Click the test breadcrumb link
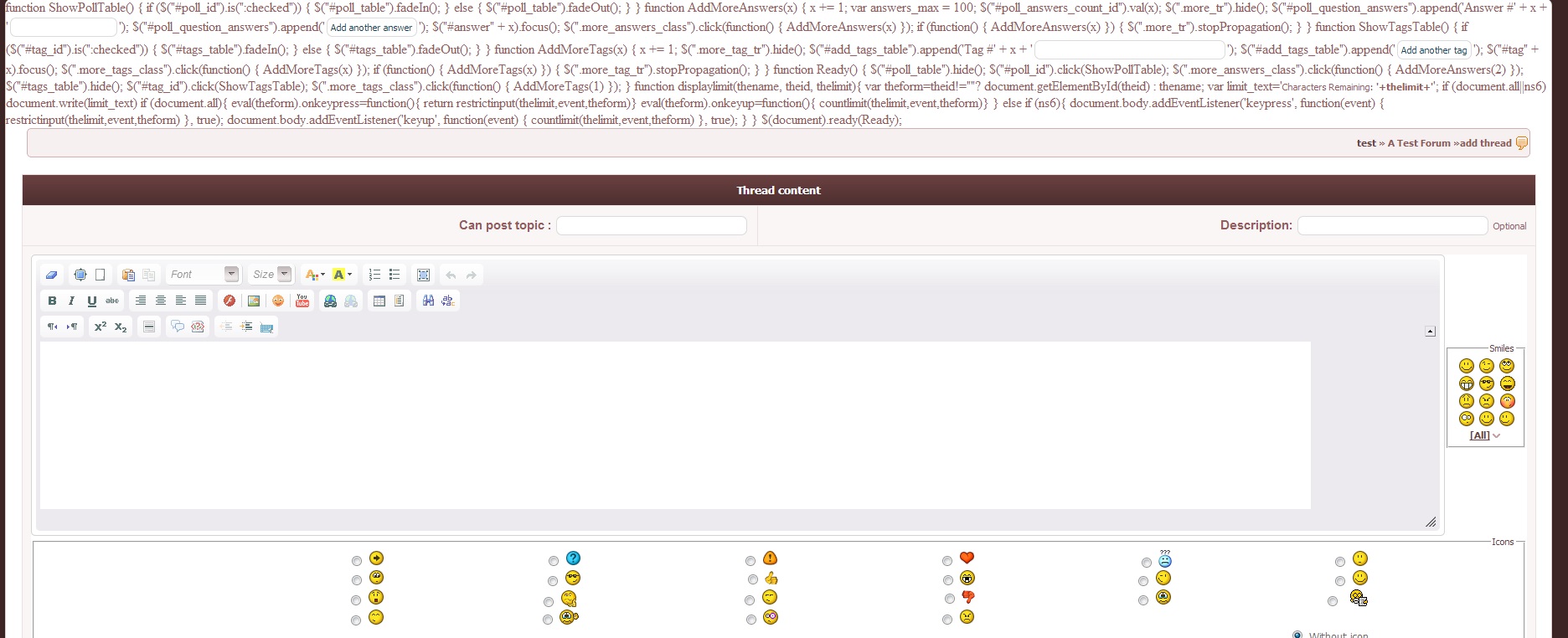The width and height of the screenshot is (1568, 638). [x=1366, y=143]
